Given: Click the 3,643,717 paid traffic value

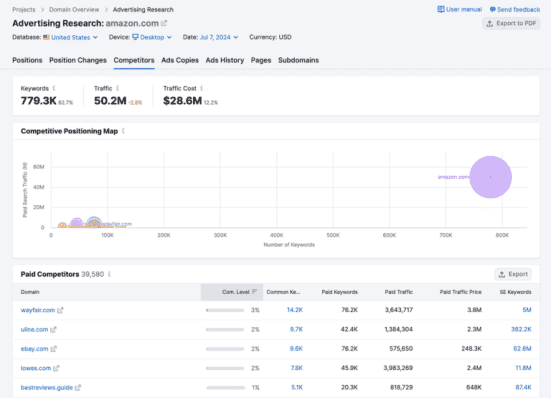Looking at the screenshot, I should click(x=399, y=310).
